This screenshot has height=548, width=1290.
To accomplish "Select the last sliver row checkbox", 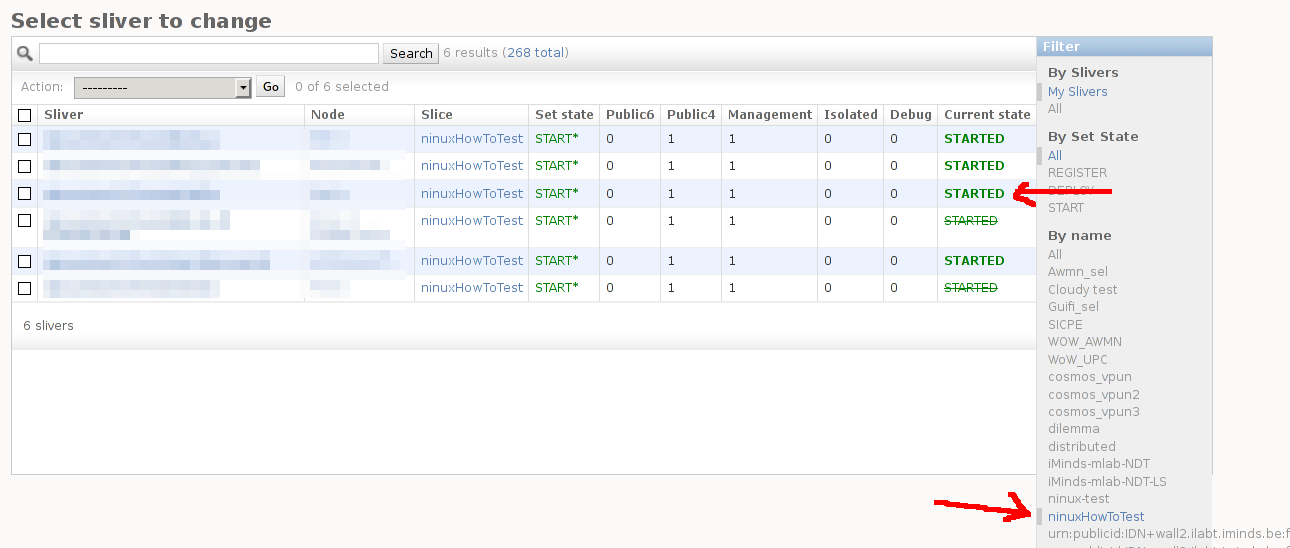I will pyautogui.click(x=25, y=288).
